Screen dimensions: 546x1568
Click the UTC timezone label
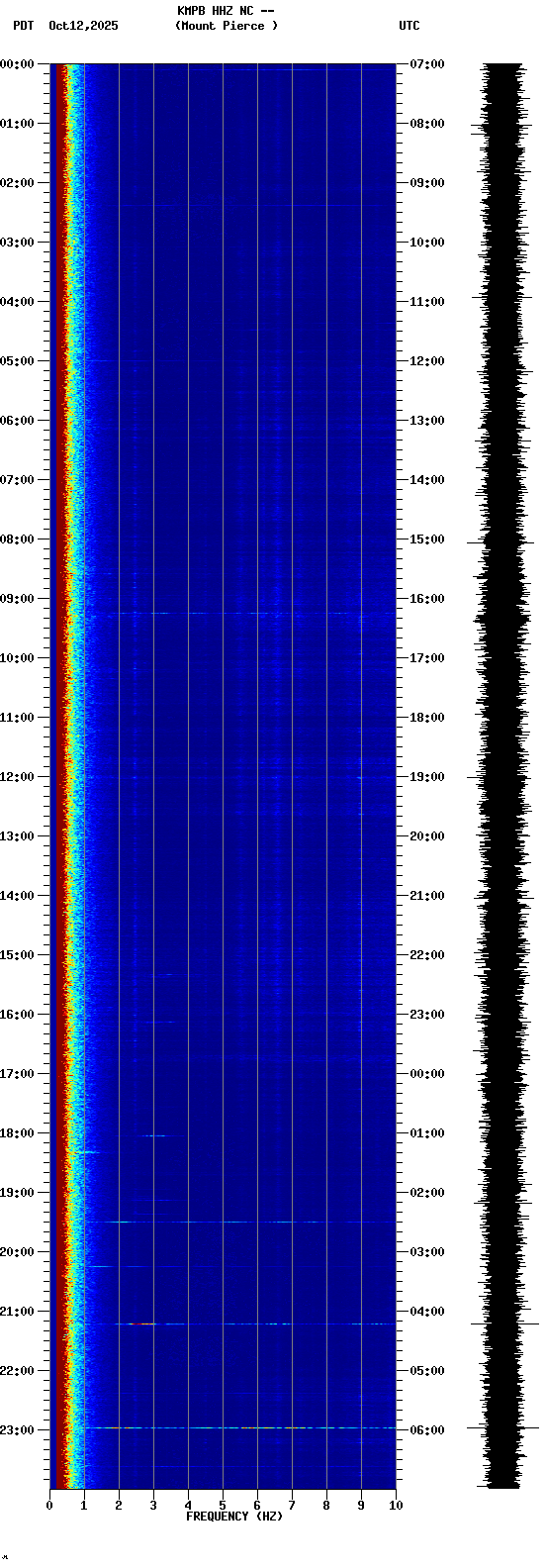[409, 26]
